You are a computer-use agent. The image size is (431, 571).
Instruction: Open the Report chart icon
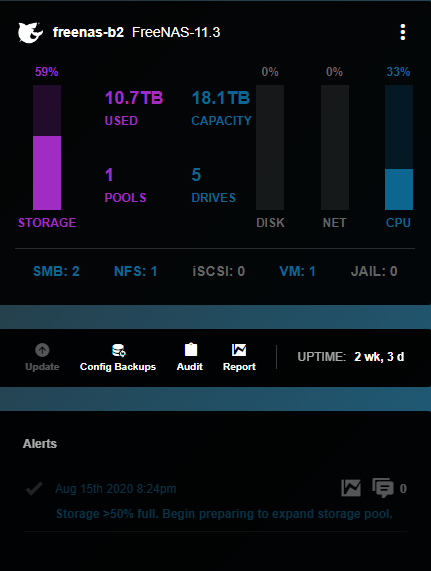tap(239, 350)
